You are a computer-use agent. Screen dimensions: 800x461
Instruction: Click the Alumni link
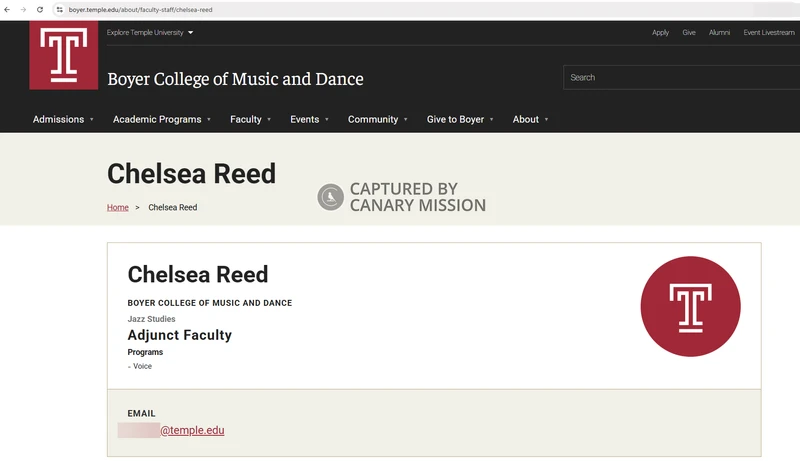[x=719, y=33]
